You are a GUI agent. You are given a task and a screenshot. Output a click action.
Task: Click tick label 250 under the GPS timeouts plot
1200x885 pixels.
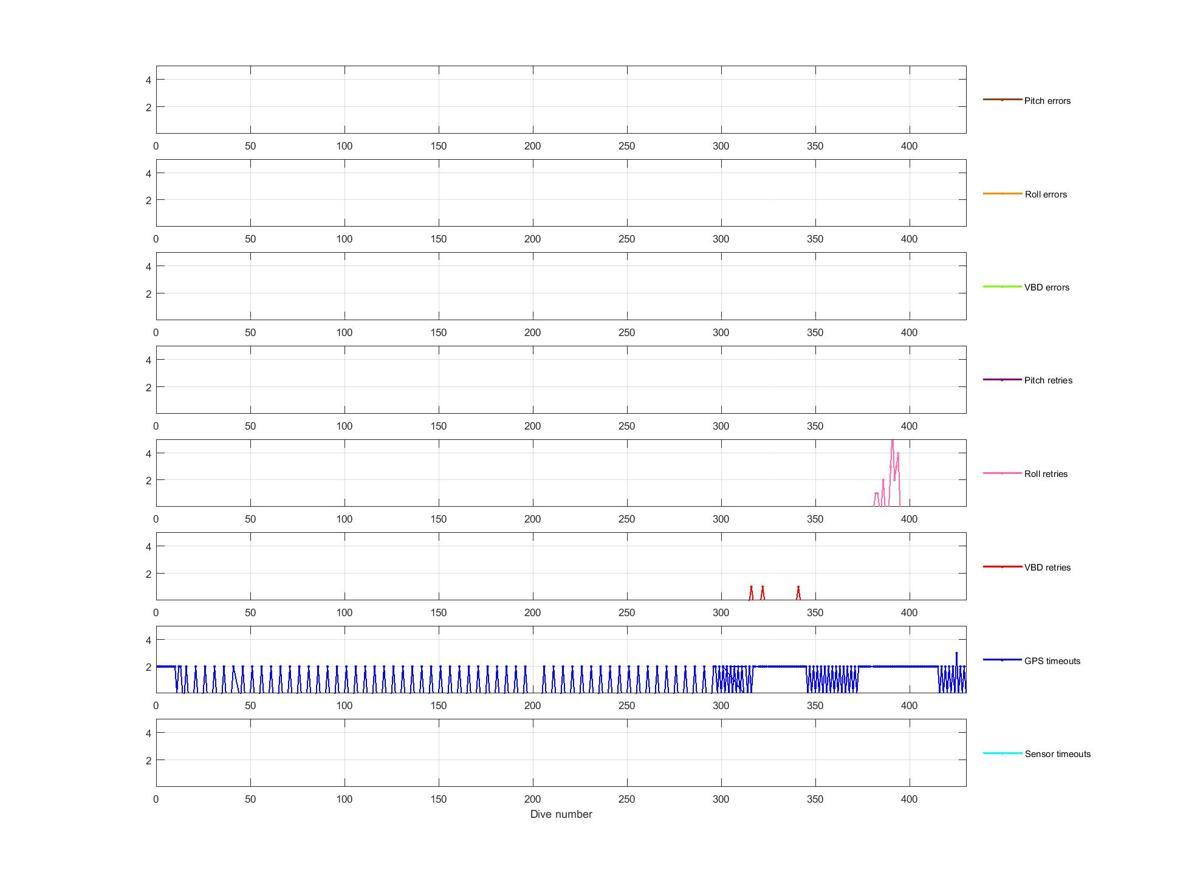pyautogui.click(x=627, y=706)
